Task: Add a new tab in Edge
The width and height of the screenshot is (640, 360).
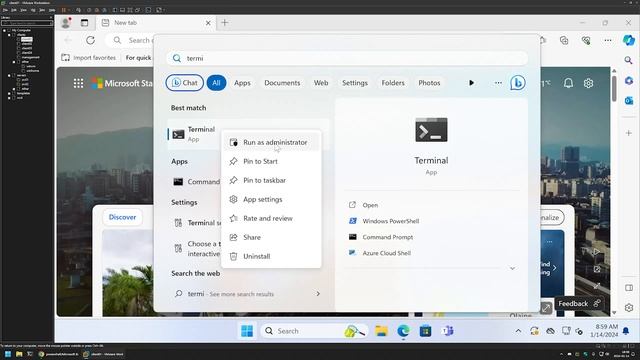Action: 224,23
